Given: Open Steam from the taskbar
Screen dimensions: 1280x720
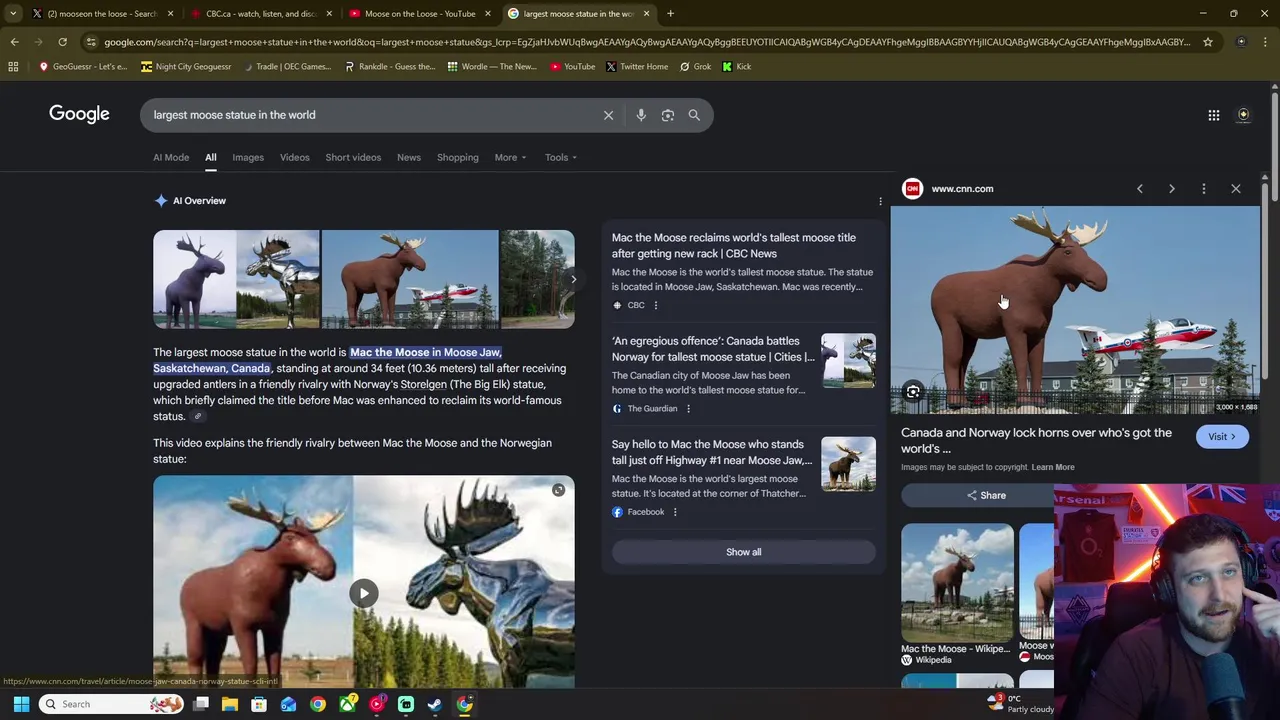Looking at the screenshot, I should pos(435,704).
